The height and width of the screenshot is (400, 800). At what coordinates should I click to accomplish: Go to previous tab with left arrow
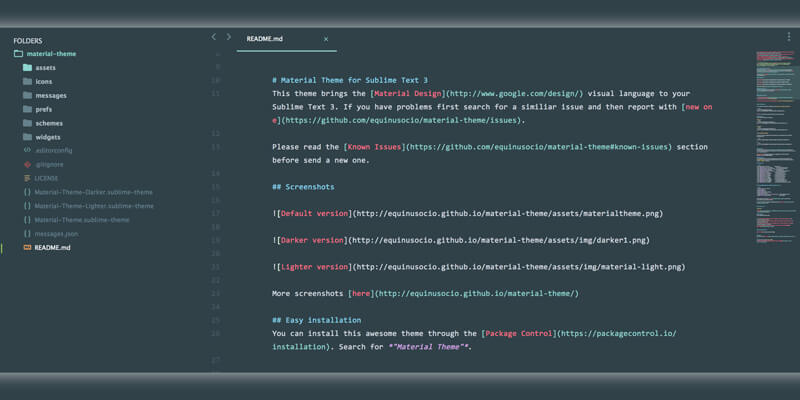213,37
